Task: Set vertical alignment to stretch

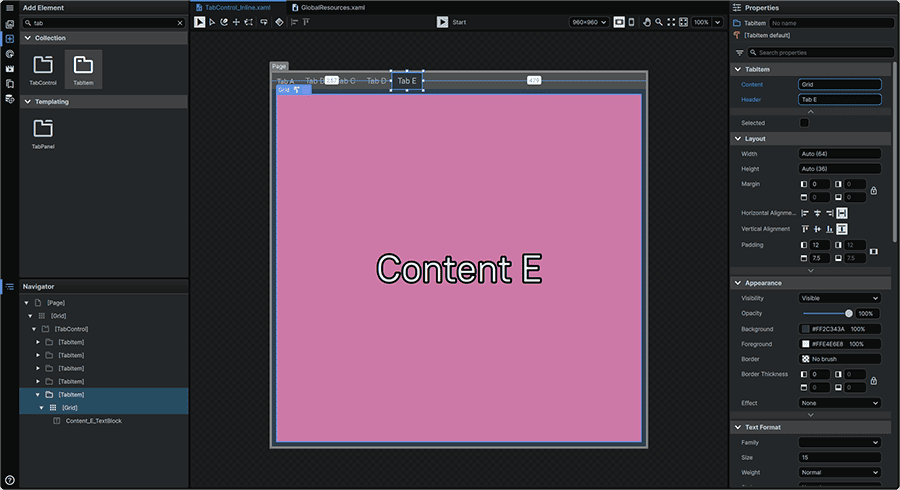Action: tap(841, 229)
